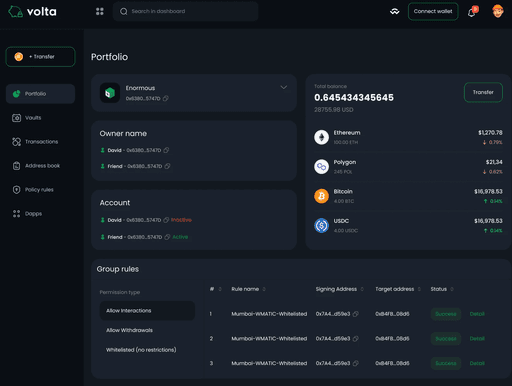Open Policy rules in the sidebar

(39, 190)
